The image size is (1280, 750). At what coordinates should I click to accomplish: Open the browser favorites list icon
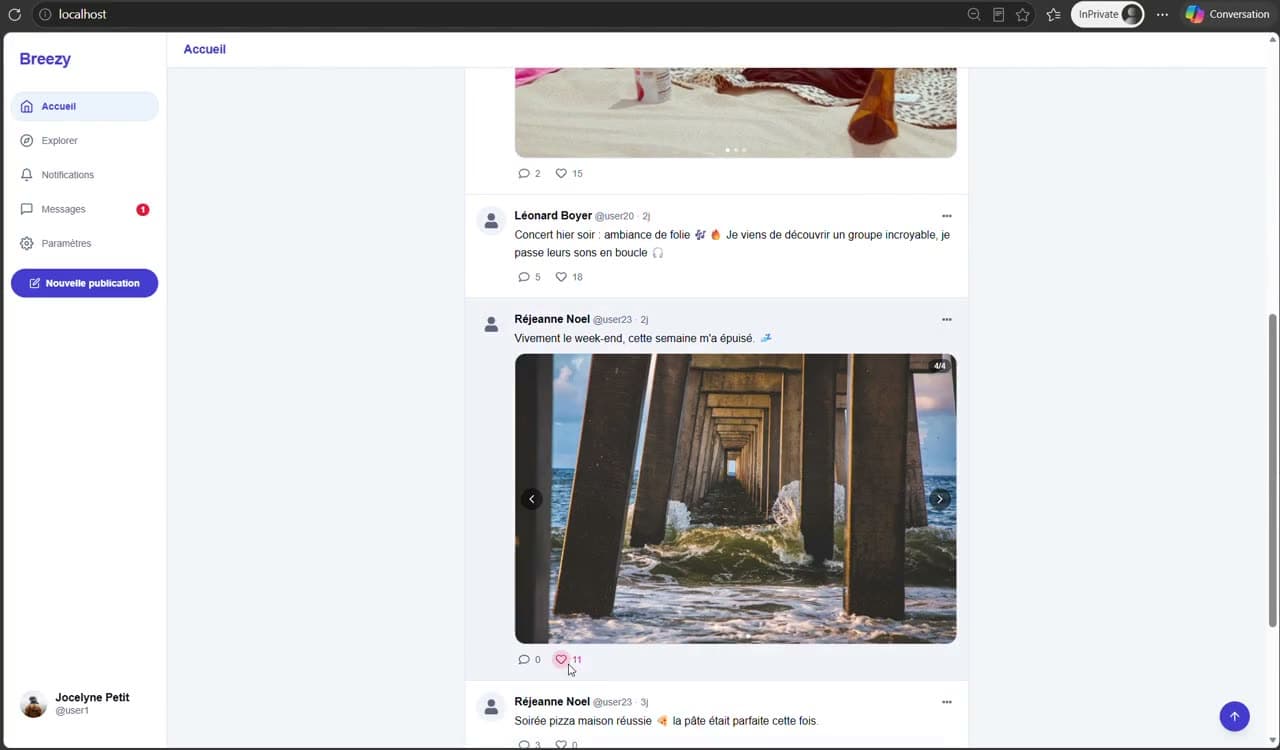pos(1053,14)
